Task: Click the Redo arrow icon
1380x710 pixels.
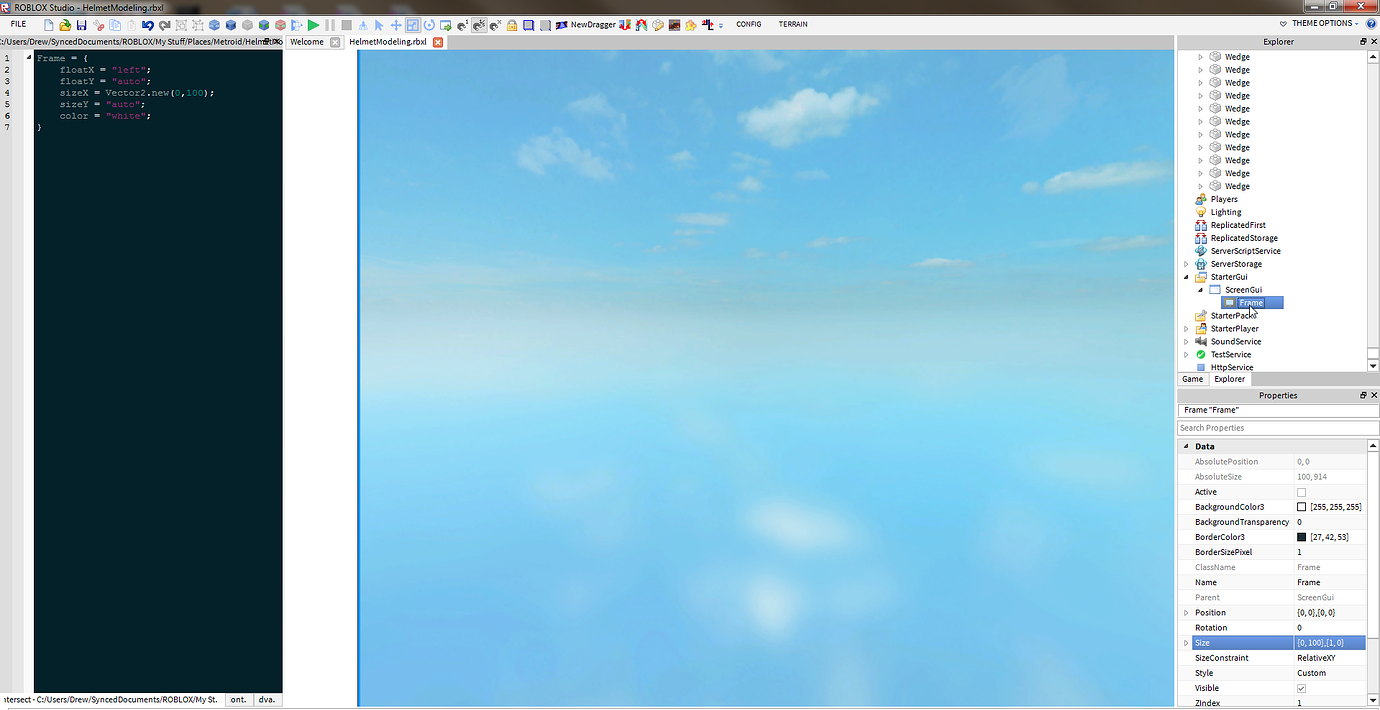Action: point(164,25)
